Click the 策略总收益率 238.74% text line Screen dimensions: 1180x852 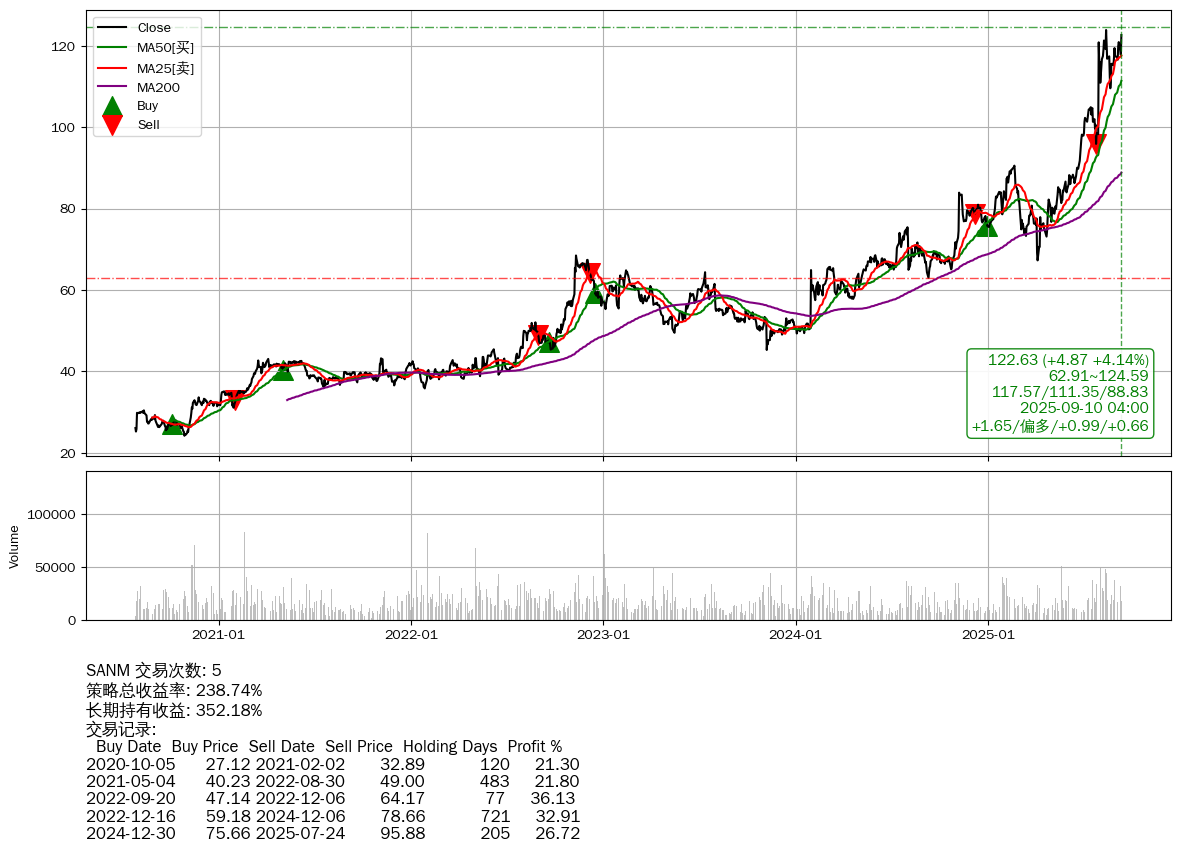tap(174, 691)
